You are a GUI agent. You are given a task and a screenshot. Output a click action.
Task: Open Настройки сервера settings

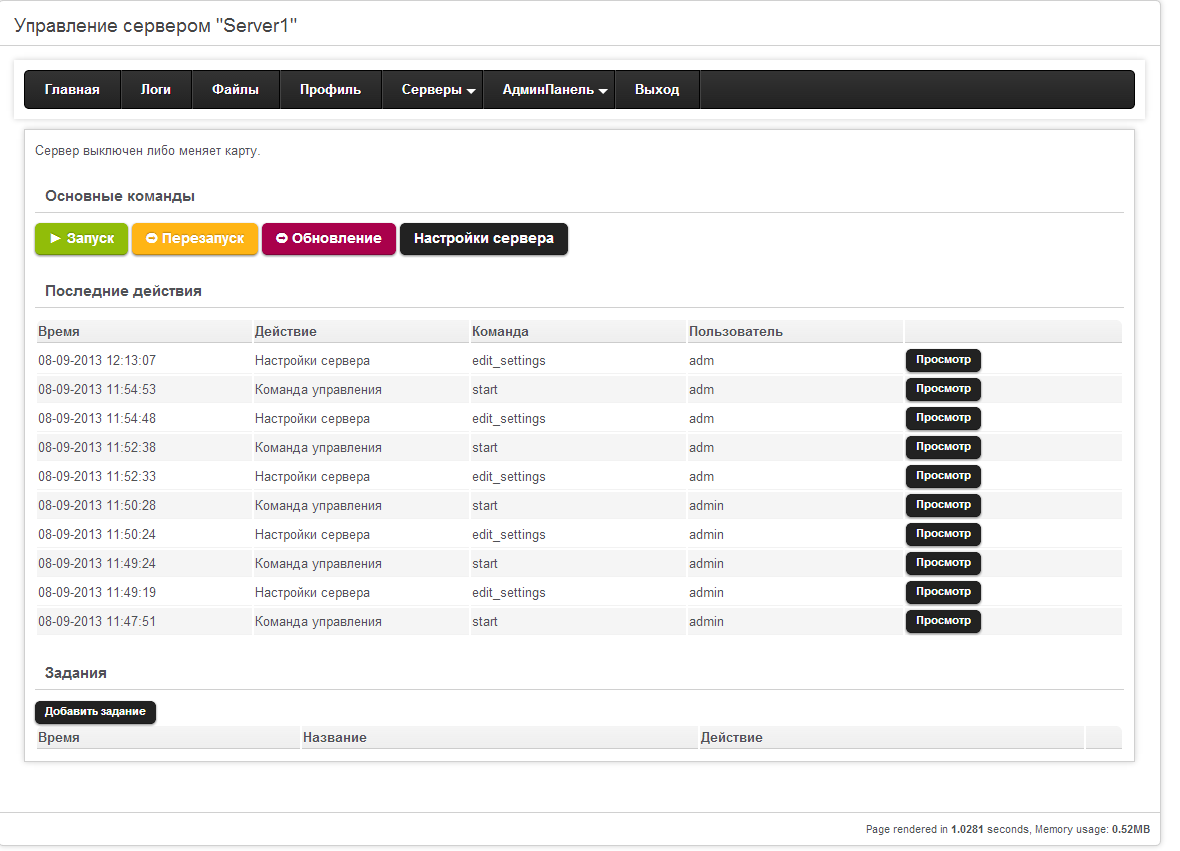click(x=483, y=239)
